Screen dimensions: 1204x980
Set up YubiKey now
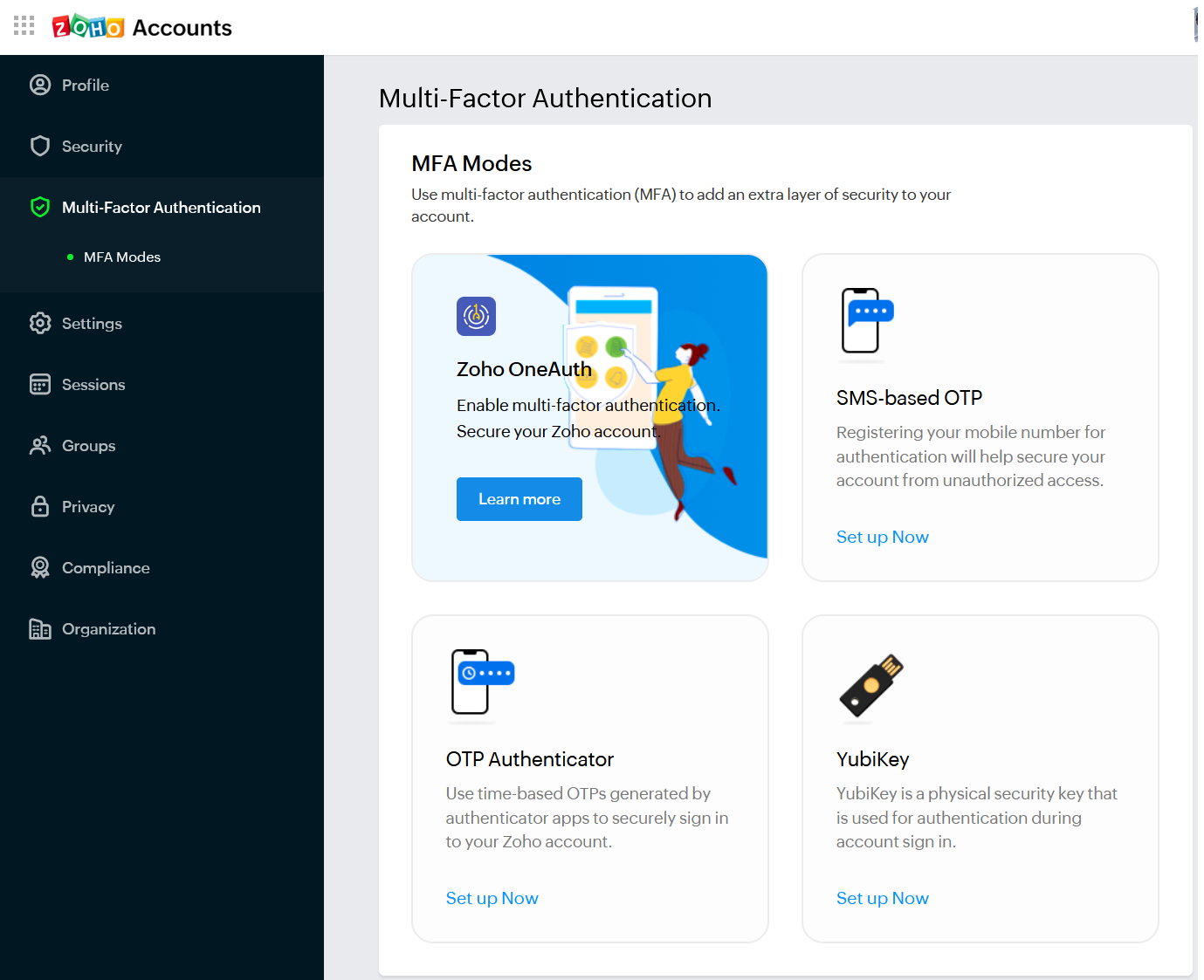(883, 898)
